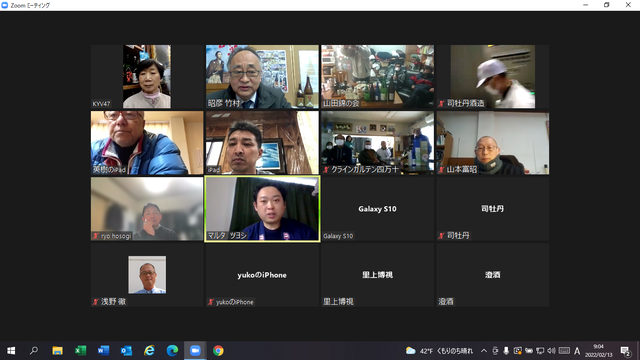Image resolution: width=640 pixels, height=360 pixels.
Task: Click muted mic icon beside 司牡丹酒造
Action: coord(441,104)
